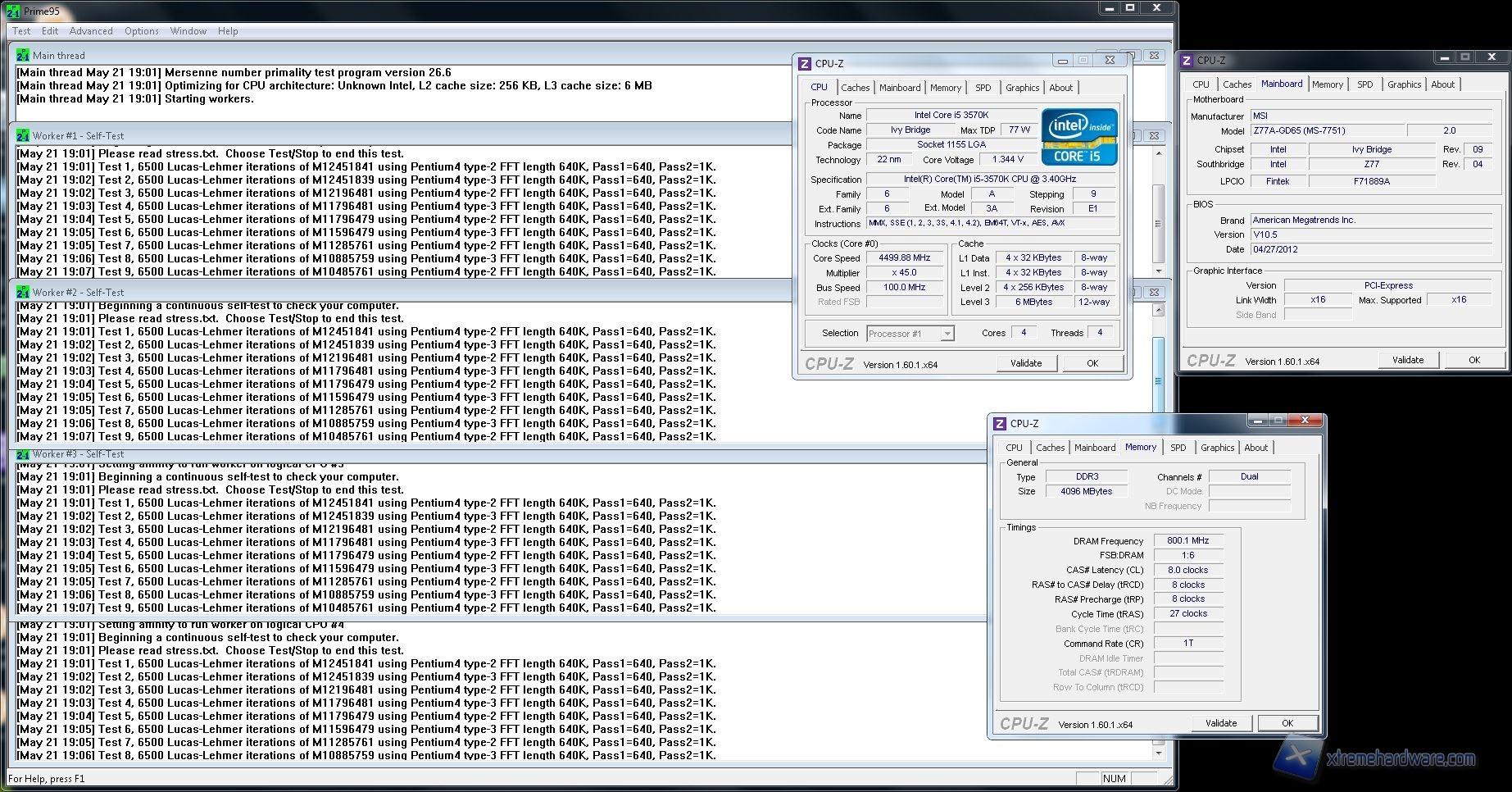Expand the Processor #1 selection dropdown
Image resolution: width=1512 pixels, height=792 pixels.
click(x=947, y=334)
